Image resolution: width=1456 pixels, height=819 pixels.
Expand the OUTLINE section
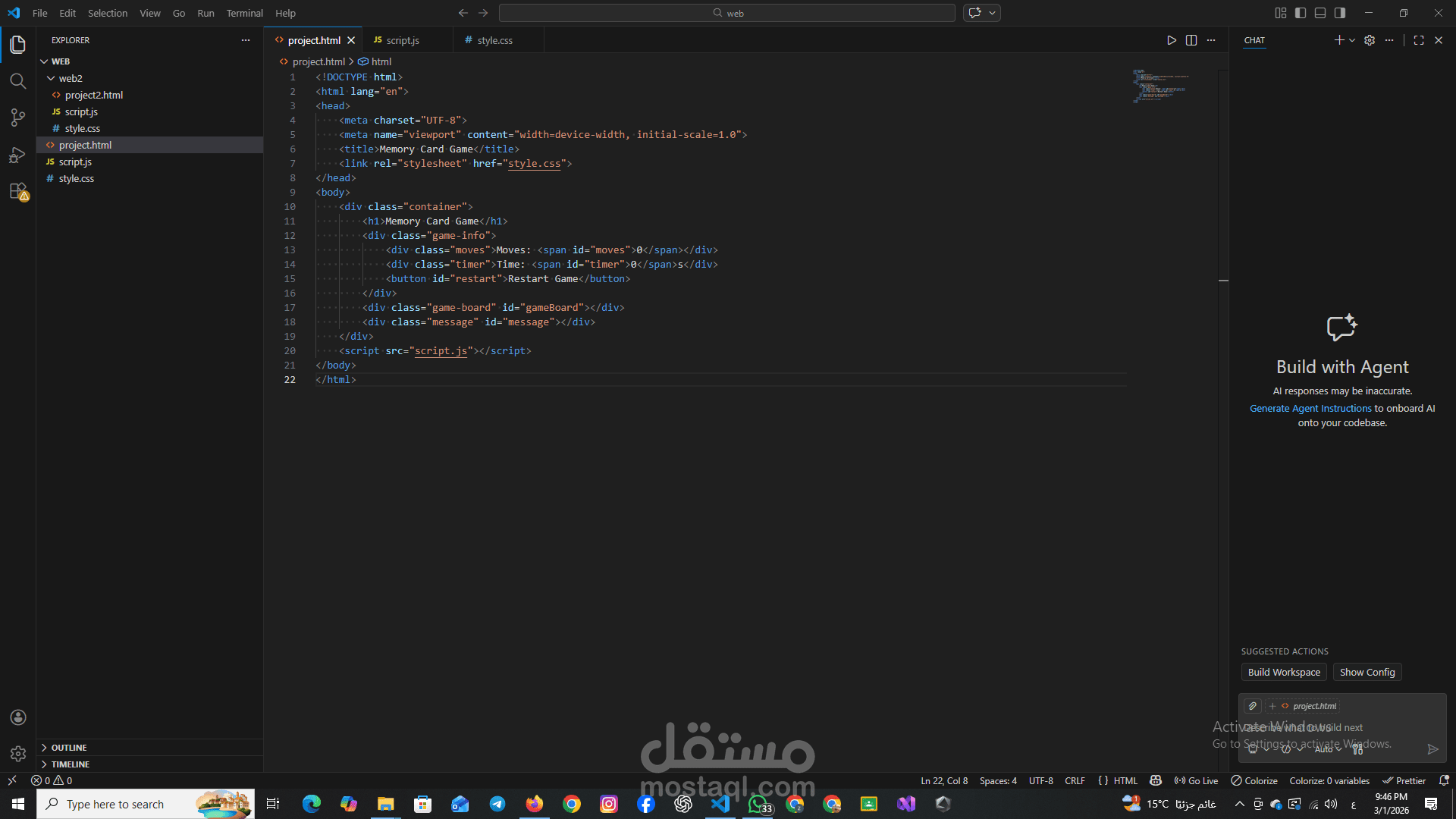69,748
